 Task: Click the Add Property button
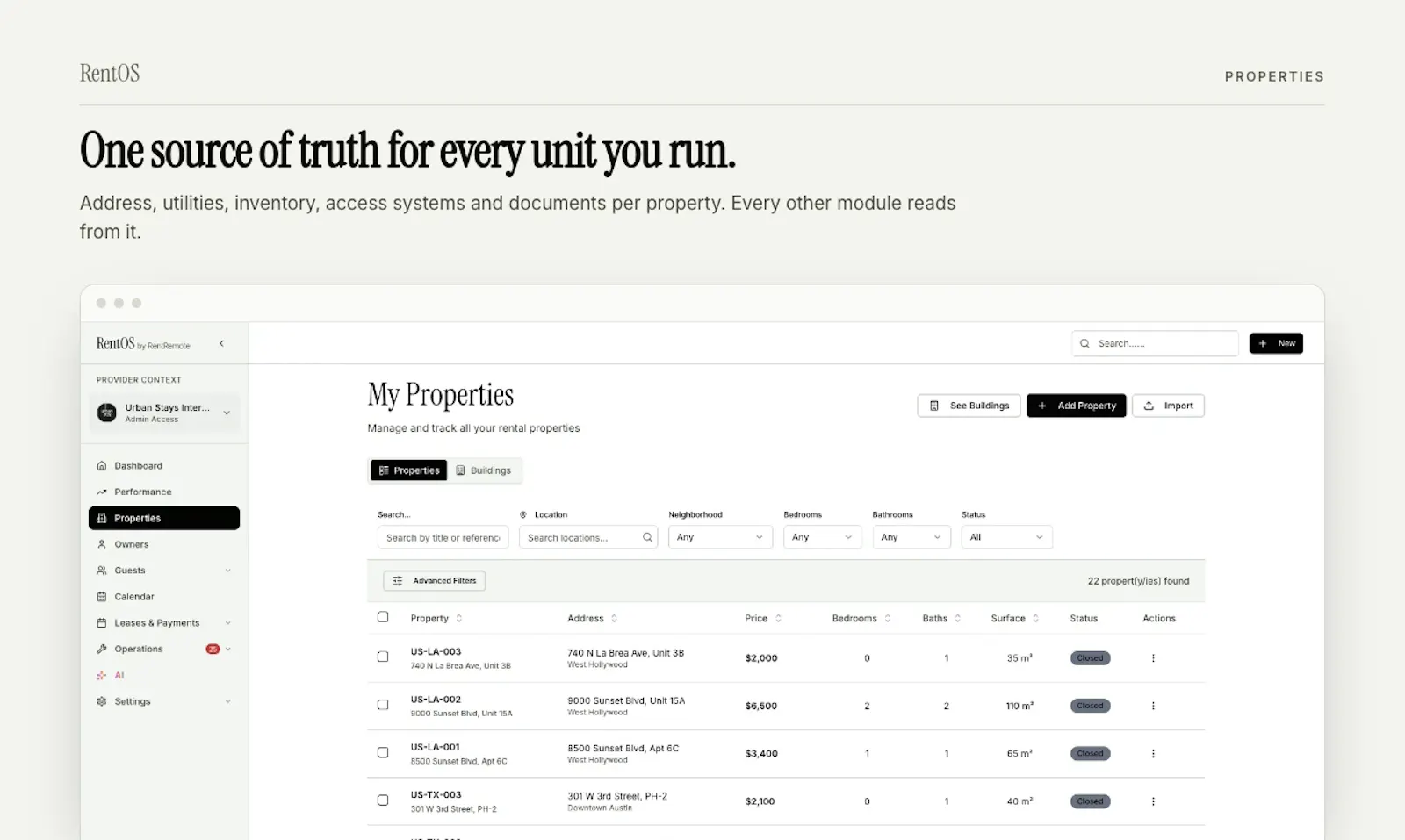tap(1077, 406)
